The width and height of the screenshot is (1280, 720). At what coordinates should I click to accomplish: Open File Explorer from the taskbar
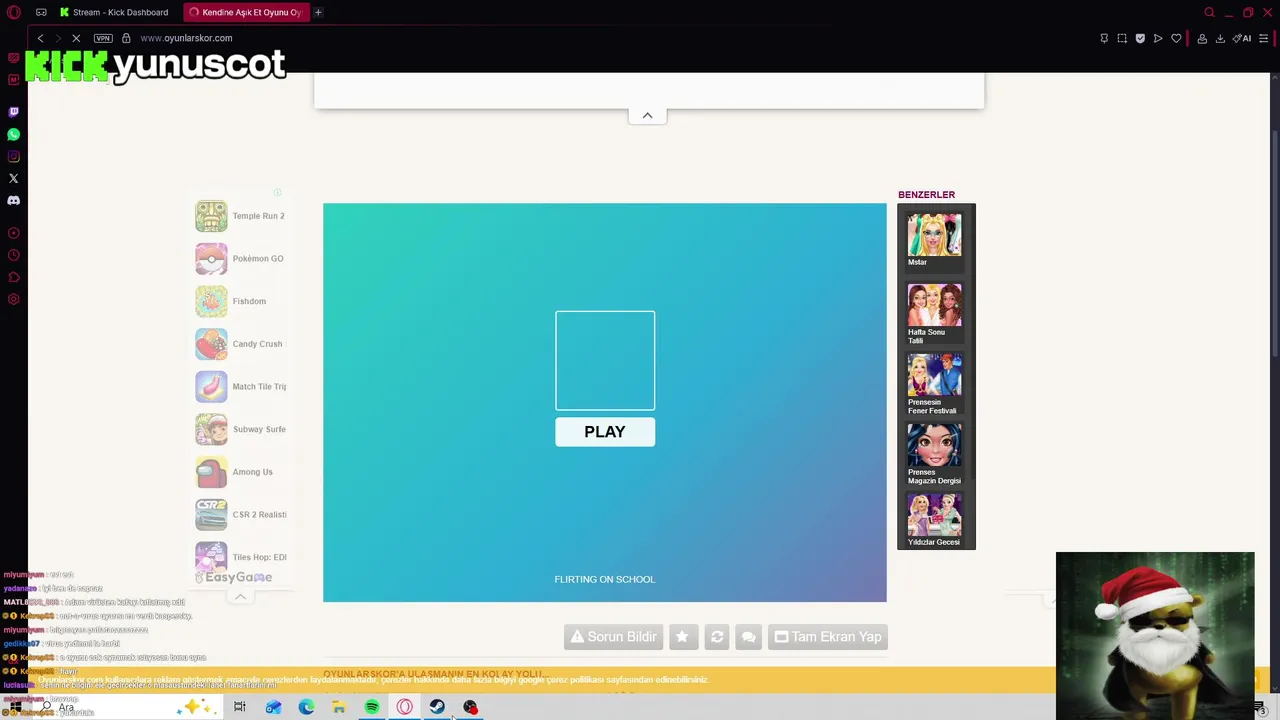click(x=339, y=707)
